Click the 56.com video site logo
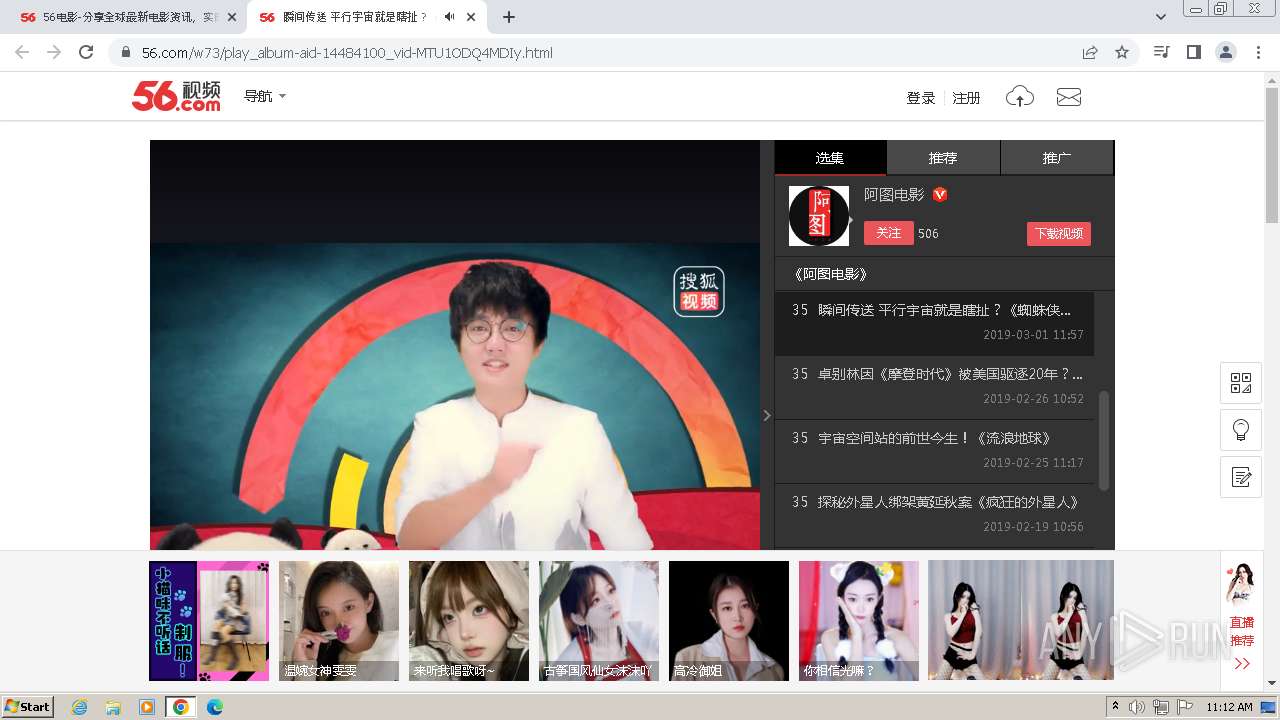This screenshot has width=1280, height=720. coord(176,96)
